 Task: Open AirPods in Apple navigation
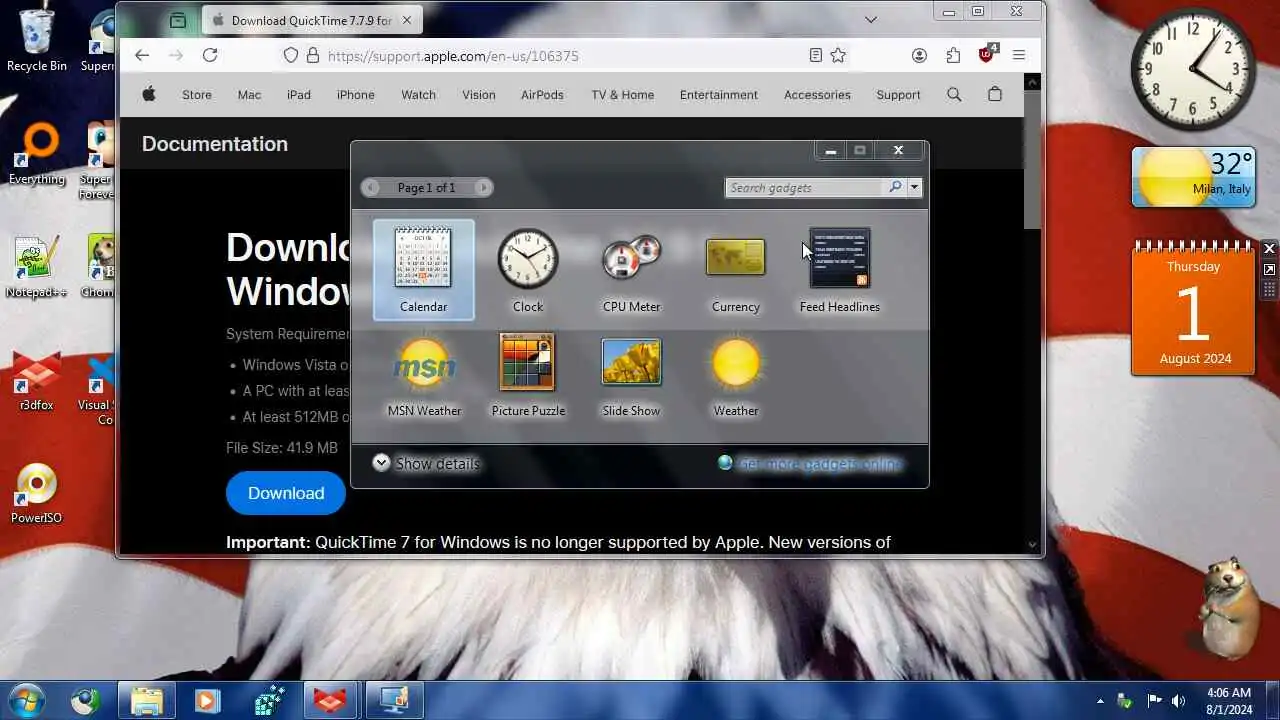pyautogui.click(x=542, y=95)
